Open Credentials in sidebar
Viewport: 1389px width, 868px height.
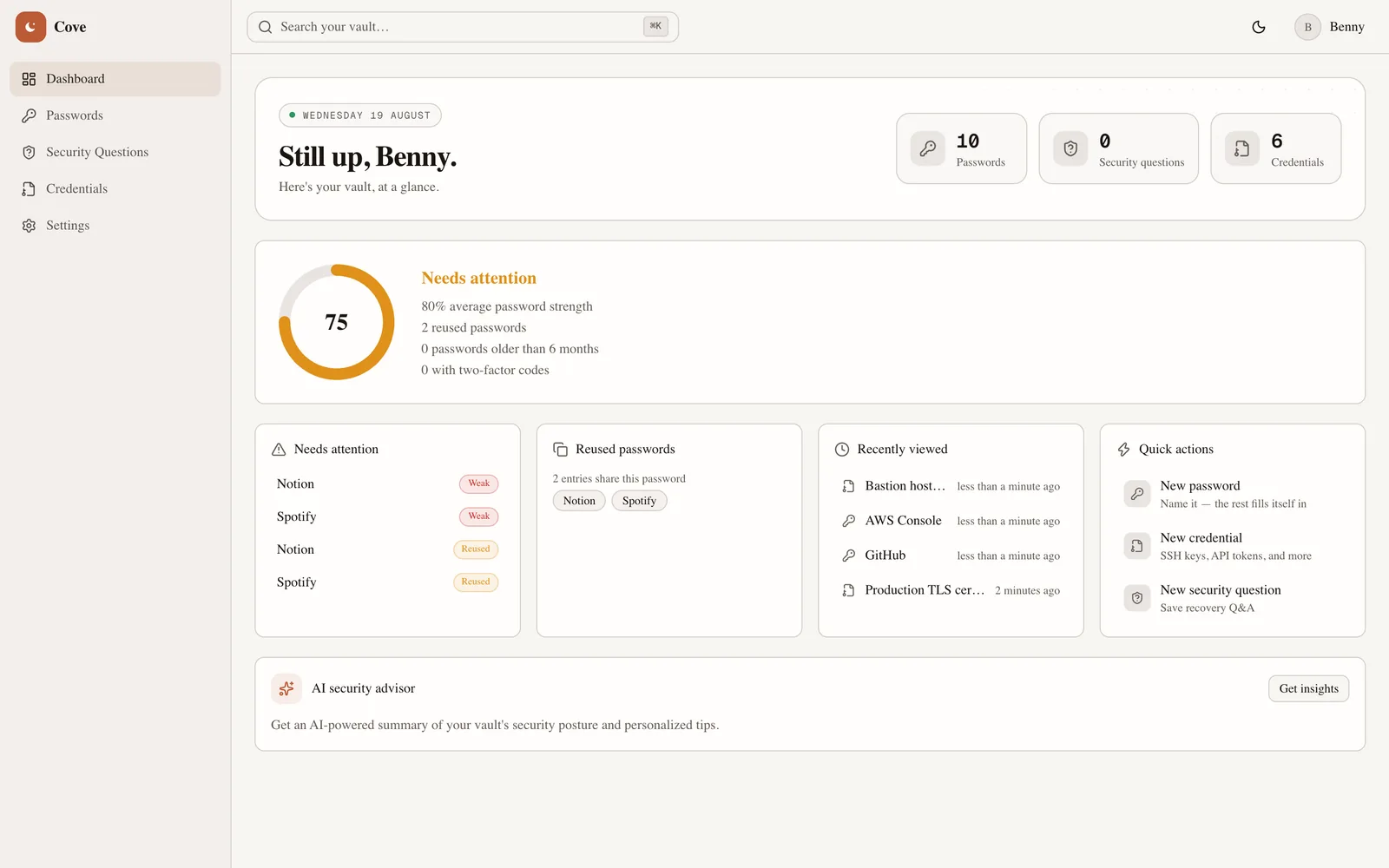[x=115, y=188]
